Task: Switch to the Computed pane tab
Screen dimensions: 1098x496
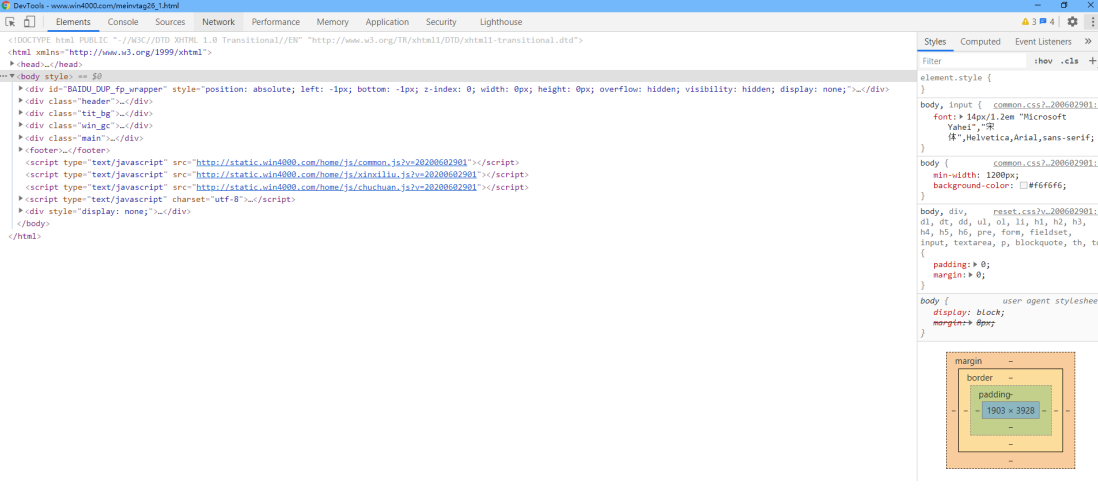Action: coord(980,42)
